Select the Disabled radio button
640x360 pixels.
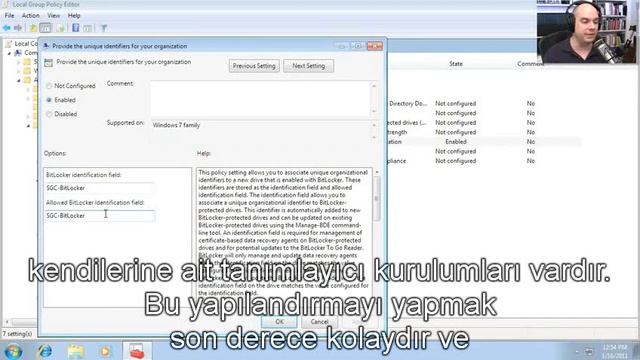pyautogui.click(x=49, y=114)
